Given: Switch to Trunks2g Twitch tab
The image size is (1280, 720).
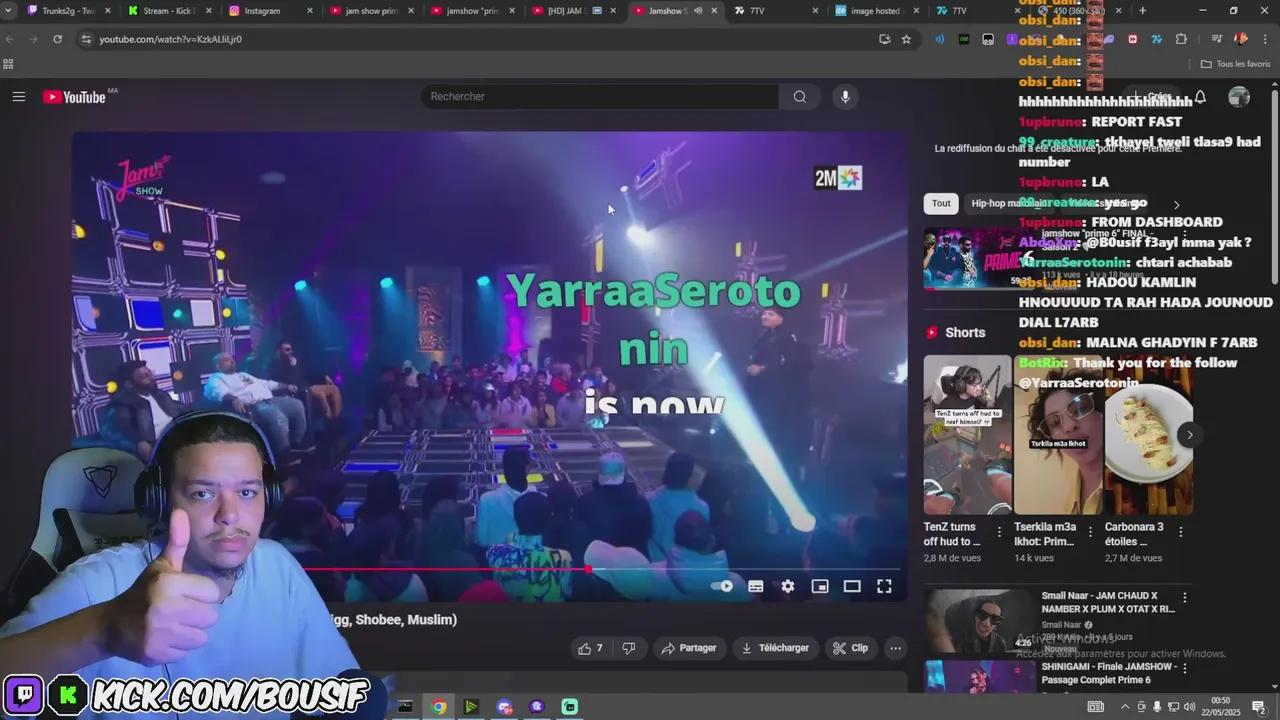Looking at the screenshot, I should (68, 11).
